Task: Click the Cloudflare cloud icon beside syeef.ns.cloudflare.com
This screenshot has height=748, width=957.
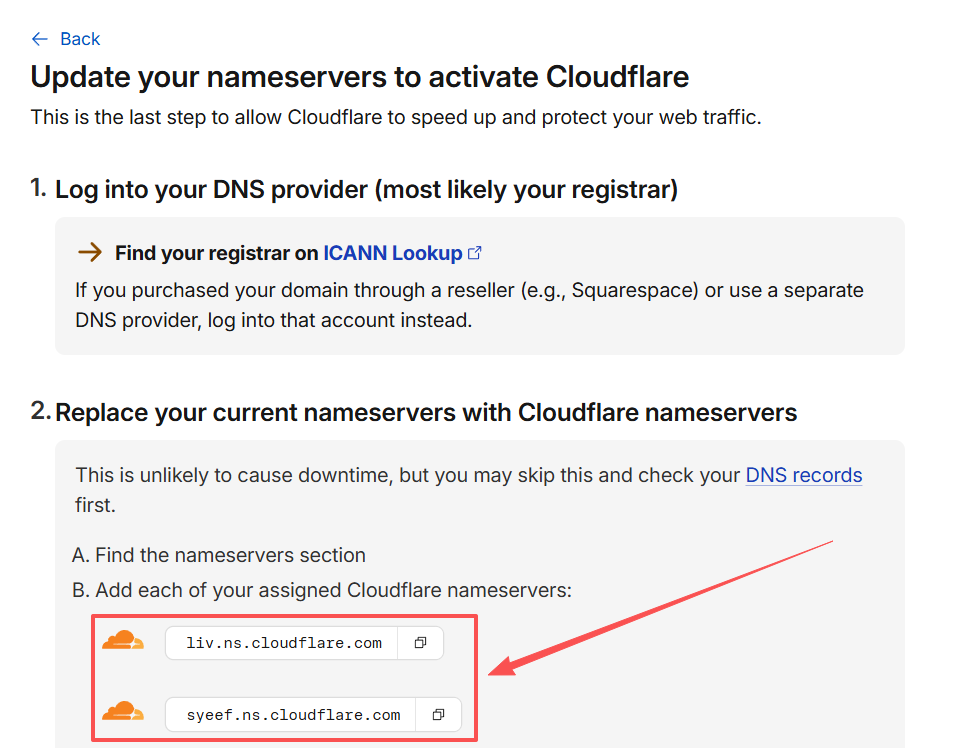Action: click(123, 711)
